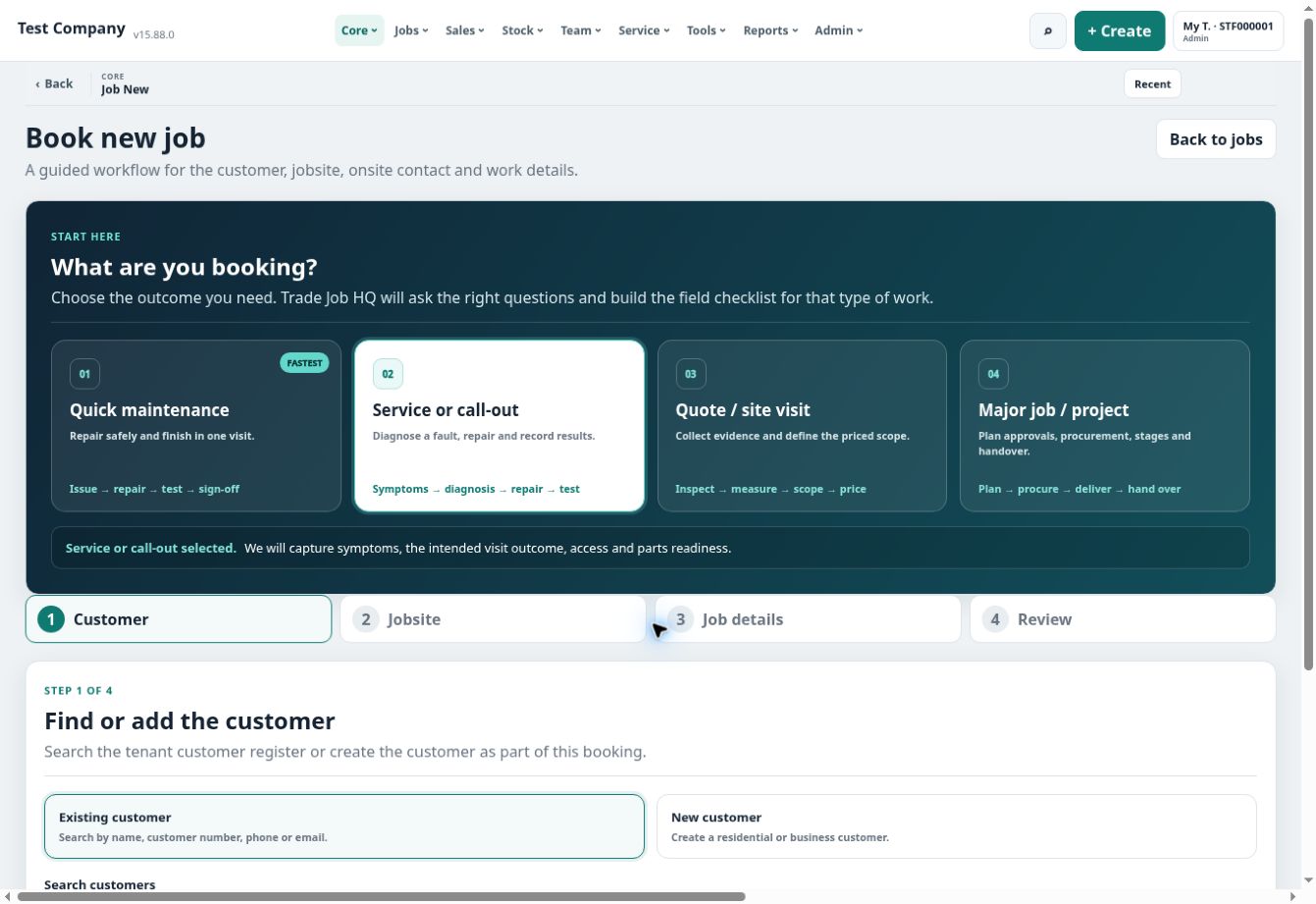Click the Test Company logo text
Image resolution: width=1316 pixels, height=904 pixels.
click(x=72, y=28)
